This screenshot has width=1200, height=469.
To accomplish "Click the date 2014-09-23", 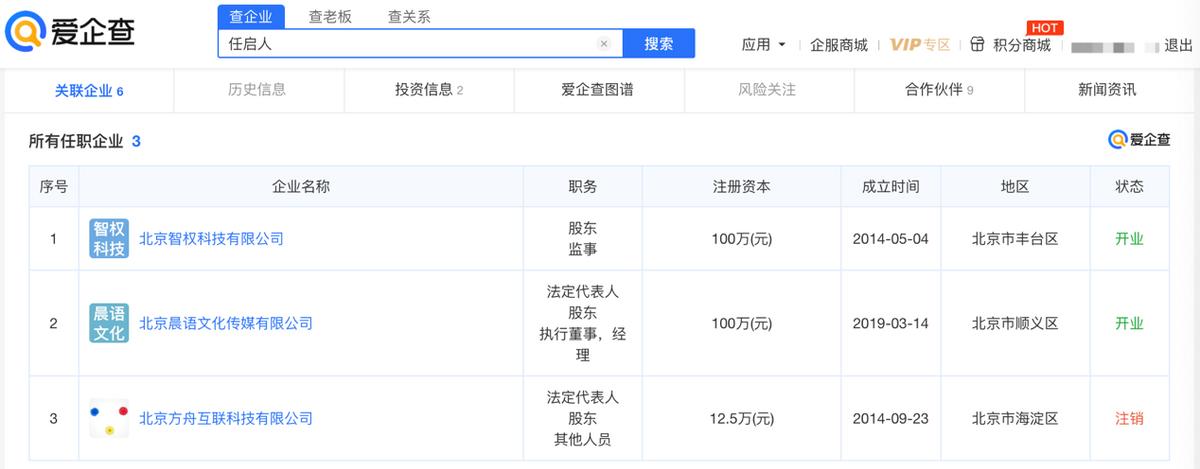I will click(890, 418).
